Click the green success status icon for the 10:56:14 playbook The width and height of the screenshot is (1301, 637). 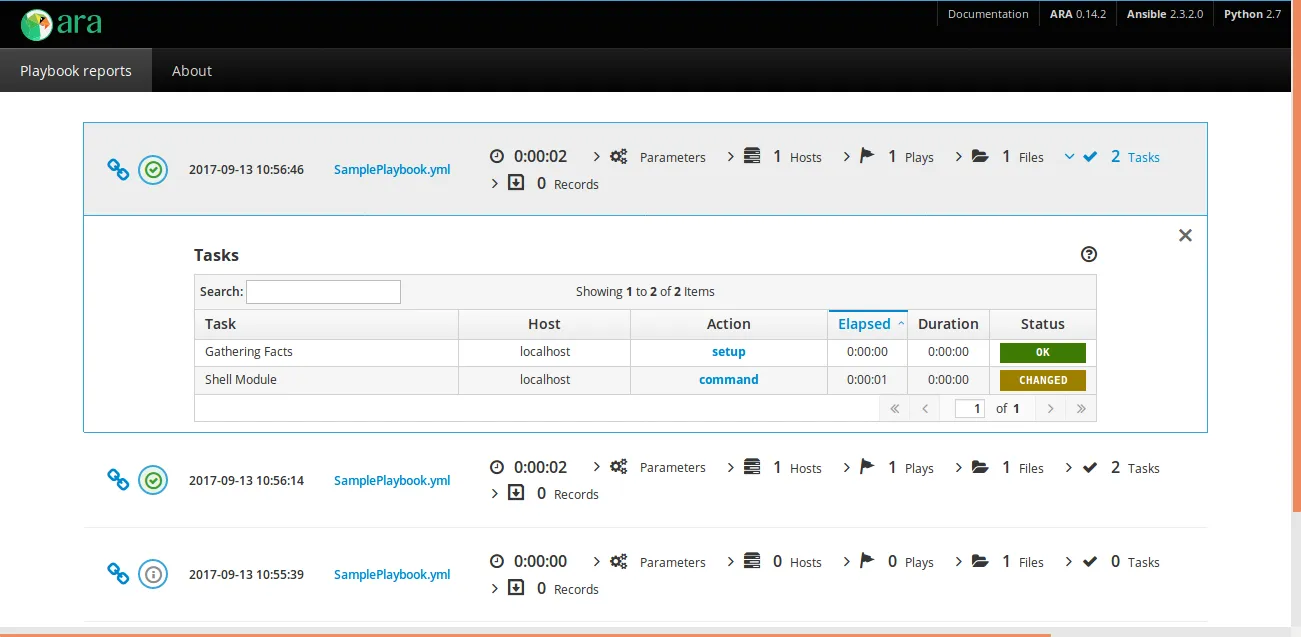153,481
